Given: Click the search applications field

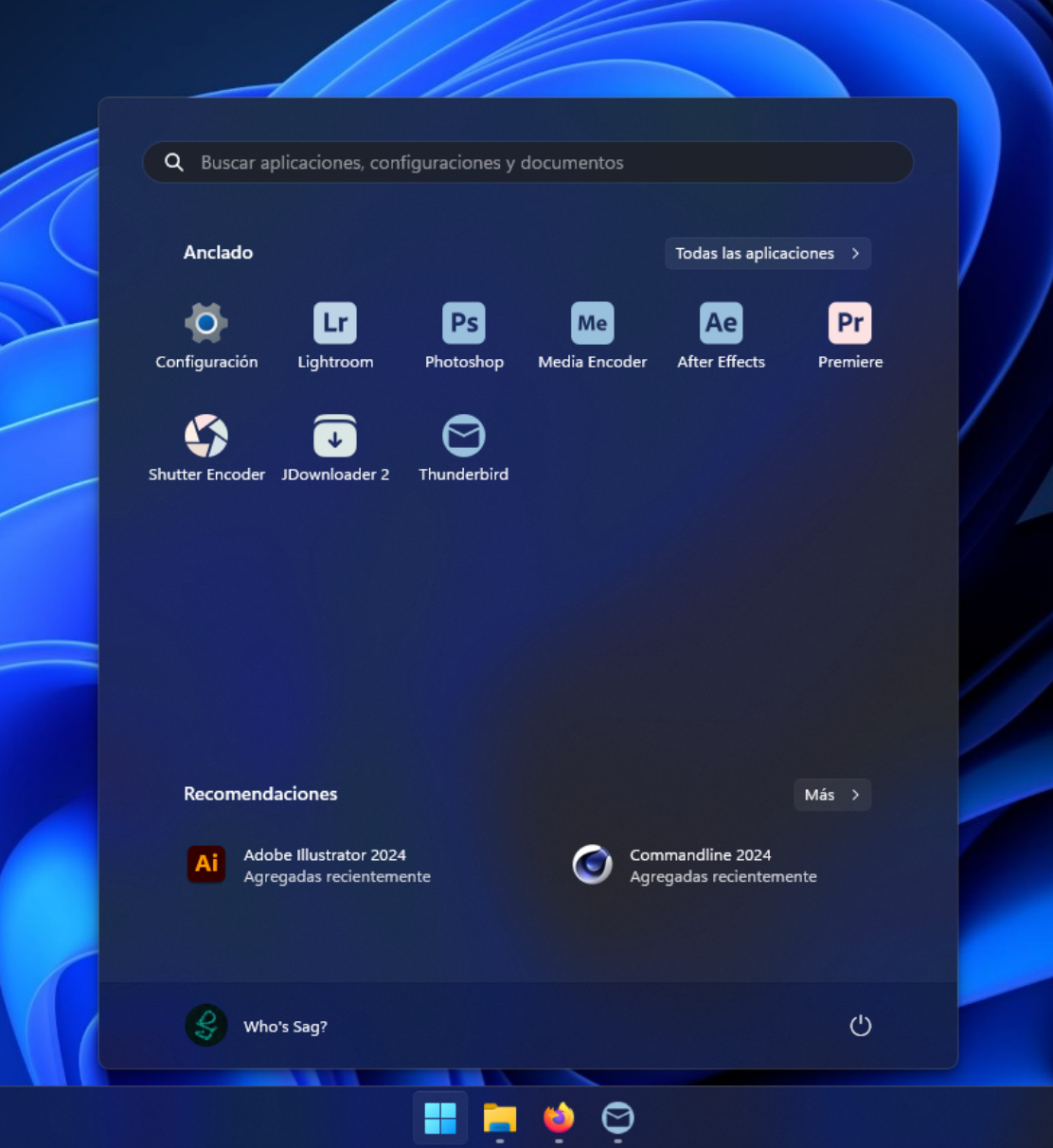Looking at the screenshot, I should [x=528, y=162].
